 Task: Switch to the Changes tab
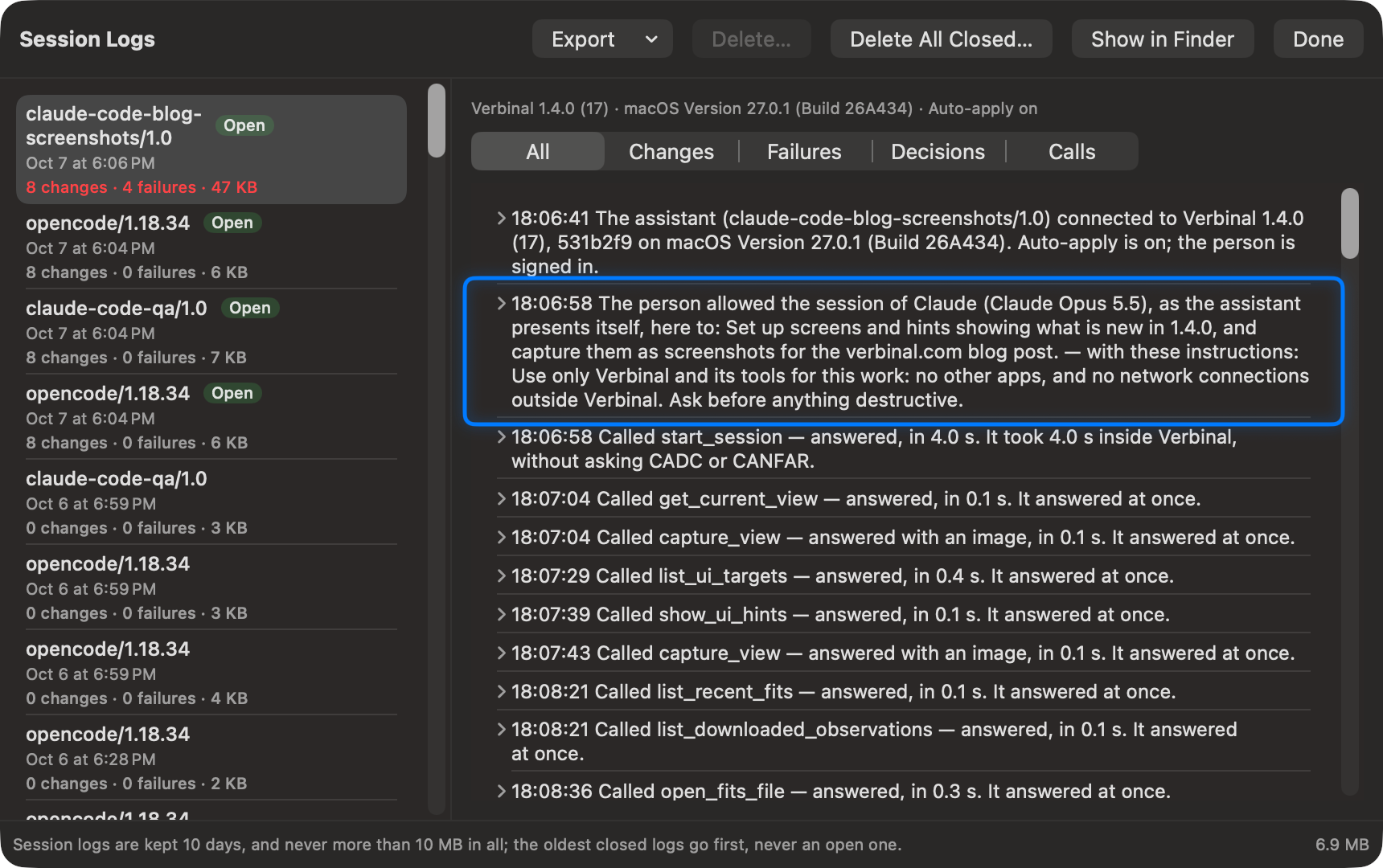click(671, 152)
